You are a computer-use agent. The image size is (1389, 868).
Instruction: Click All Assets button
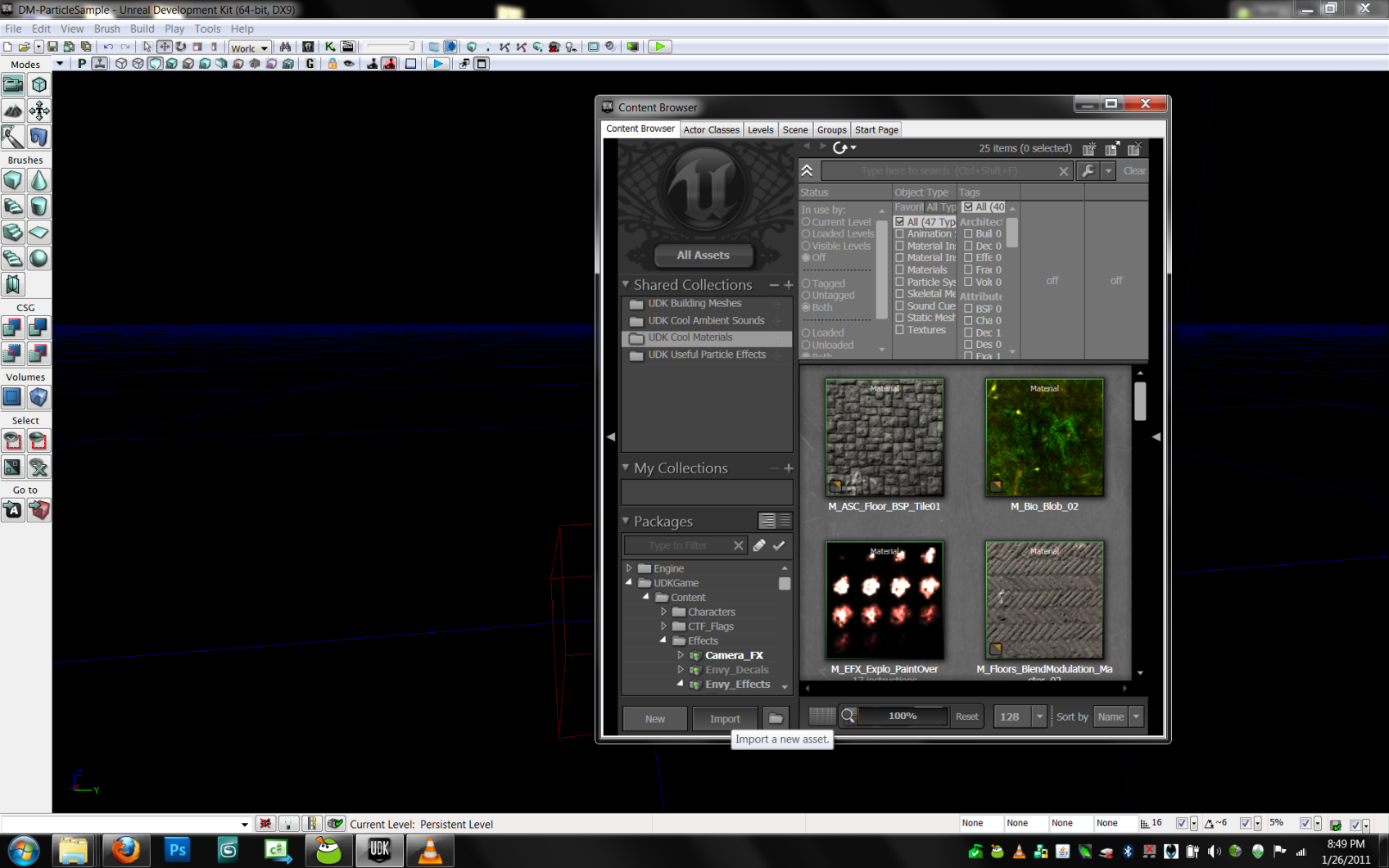click(x=703, y=255)
